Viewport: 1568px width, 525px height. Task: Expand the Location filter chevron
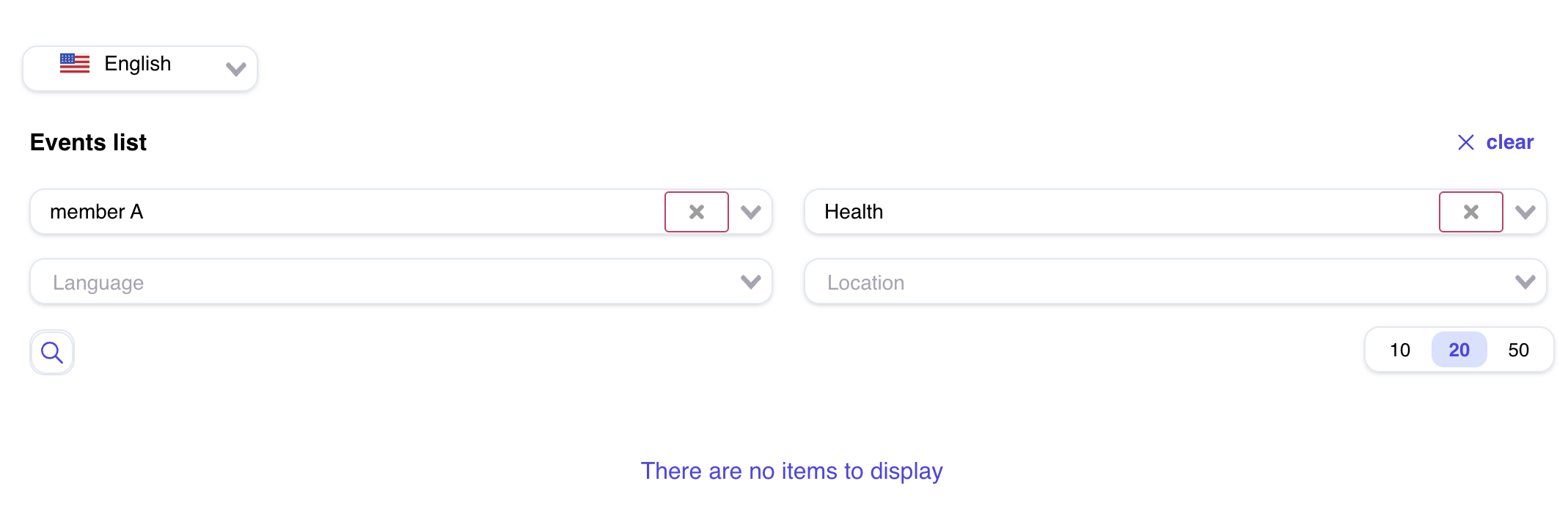pos(1525,282)
